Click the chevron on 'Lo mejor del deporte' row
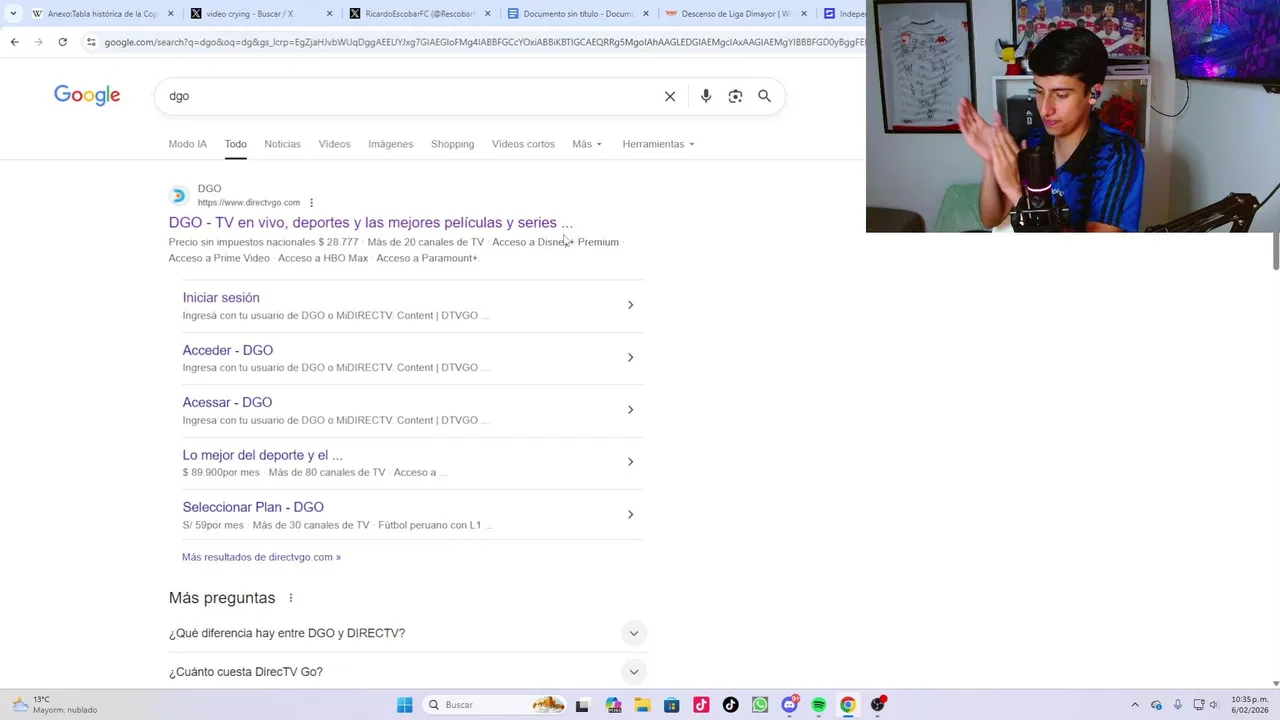Image resolution: width=1280 pixels, height=720 pixels. coord(630,462)
